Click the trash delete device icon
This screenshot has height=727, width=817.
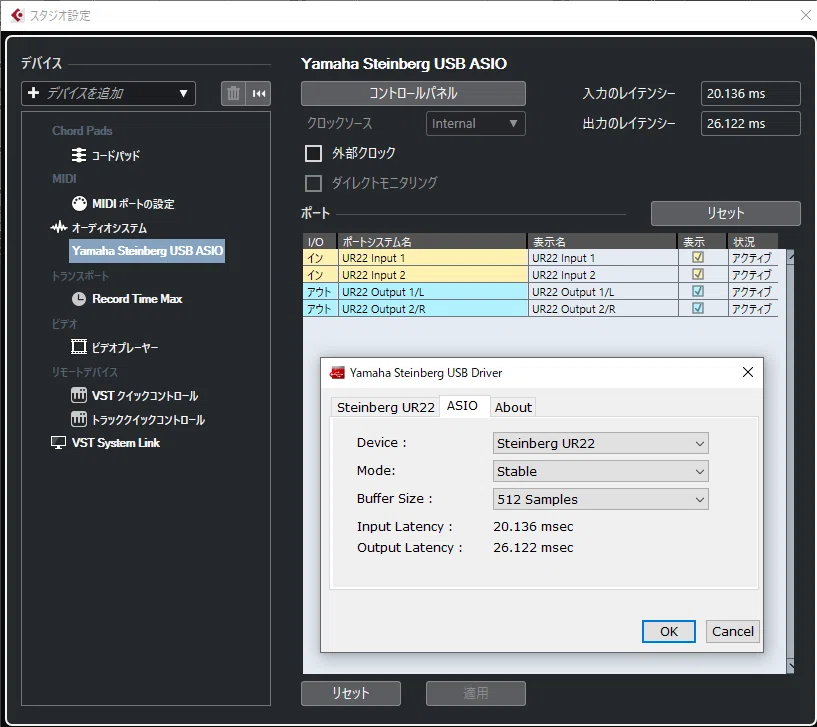coord(233,93)
